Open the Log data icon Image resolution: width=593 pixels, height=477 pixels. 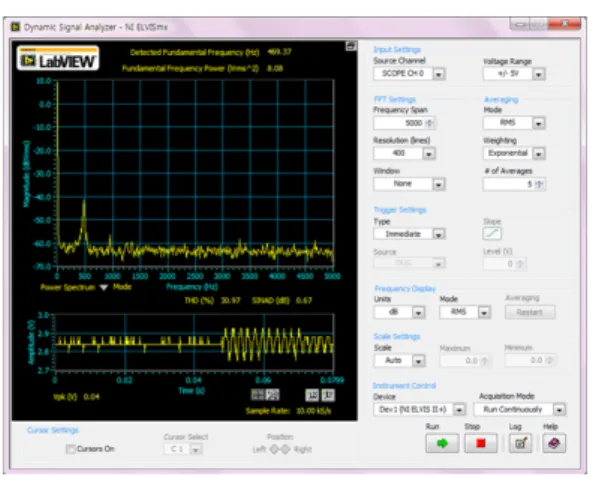[521, 443]
